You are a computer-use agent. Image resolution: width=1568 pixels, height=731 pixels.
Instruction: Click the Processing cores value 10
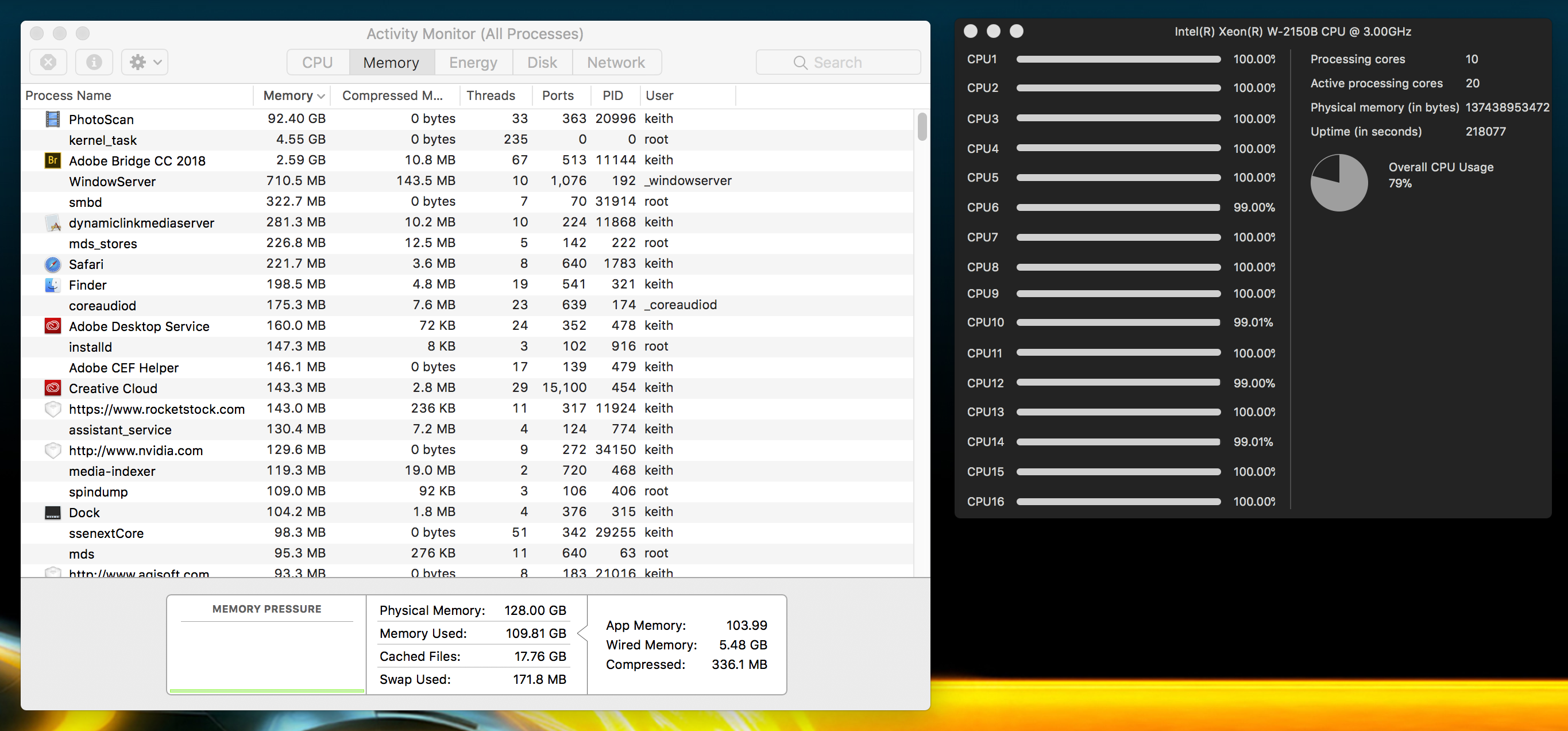point(1471,59)
